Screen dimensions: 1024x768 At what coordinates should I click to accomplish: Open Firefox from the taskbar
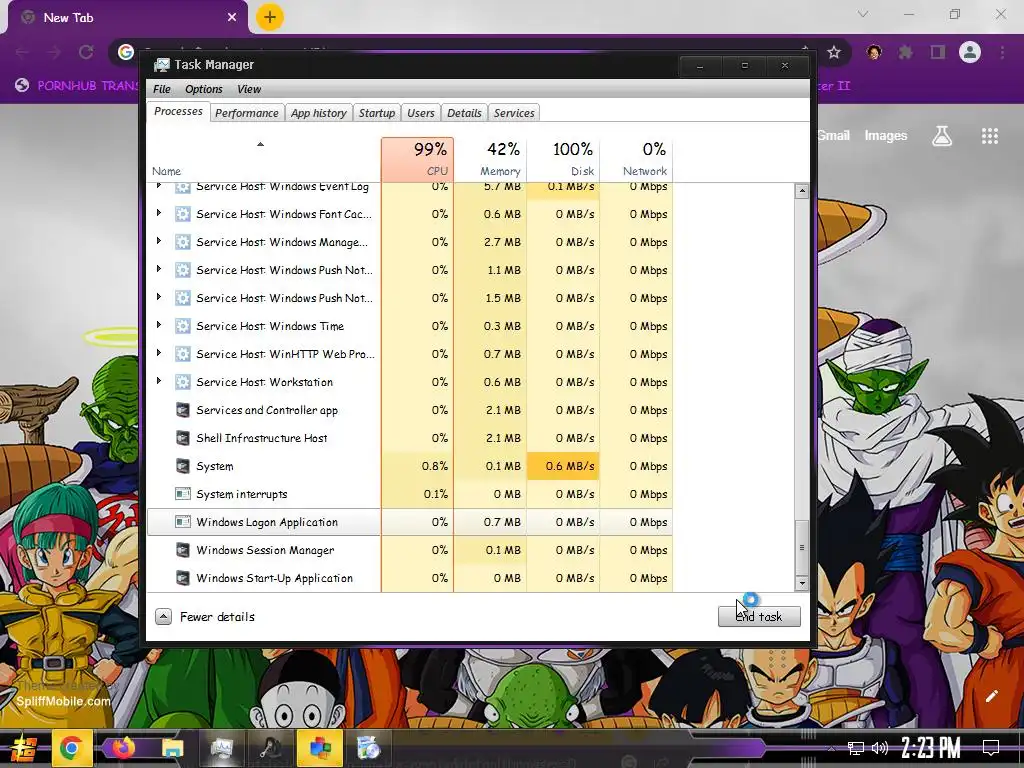(122, 748)
